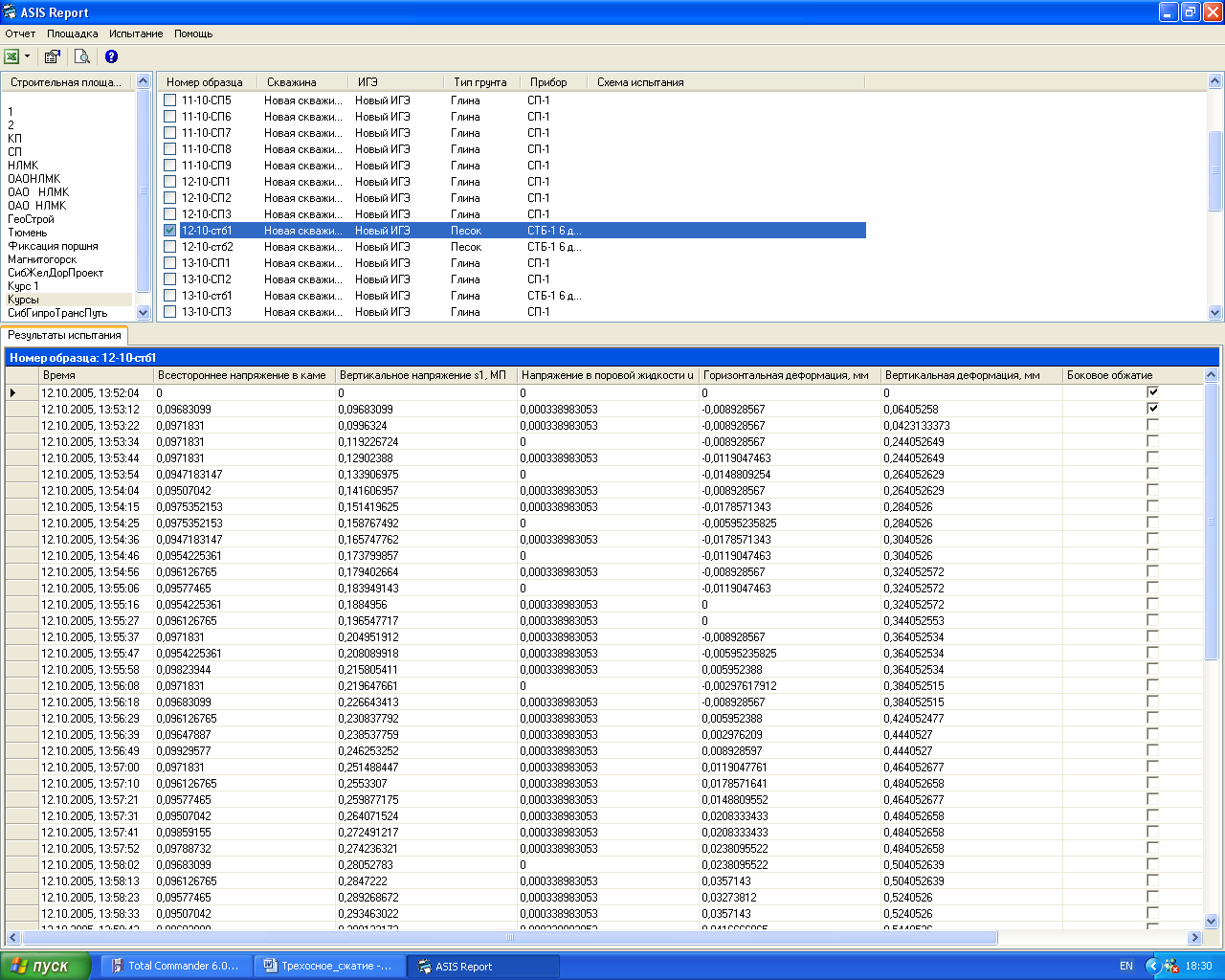Click the Тип грунта column header

[x=480, y=82]
